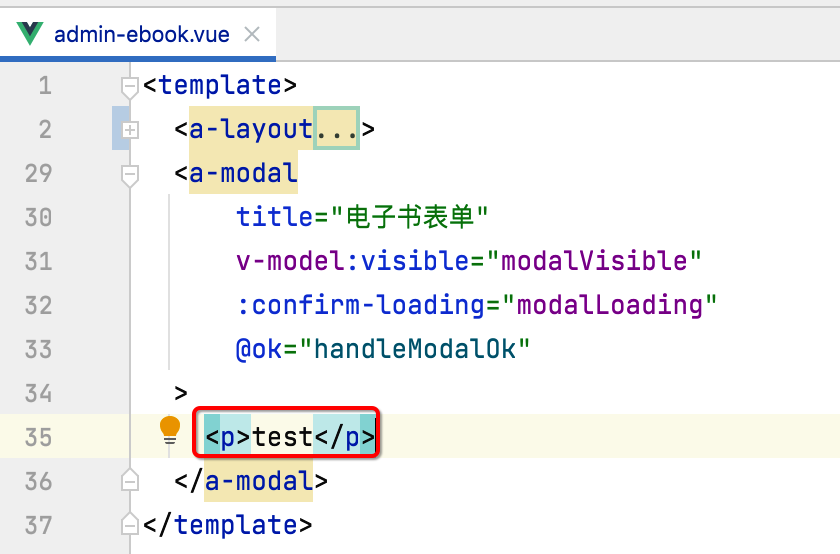Close the admin-ebook.vue tab
This screenshot has height=554, width=840.
252,35
